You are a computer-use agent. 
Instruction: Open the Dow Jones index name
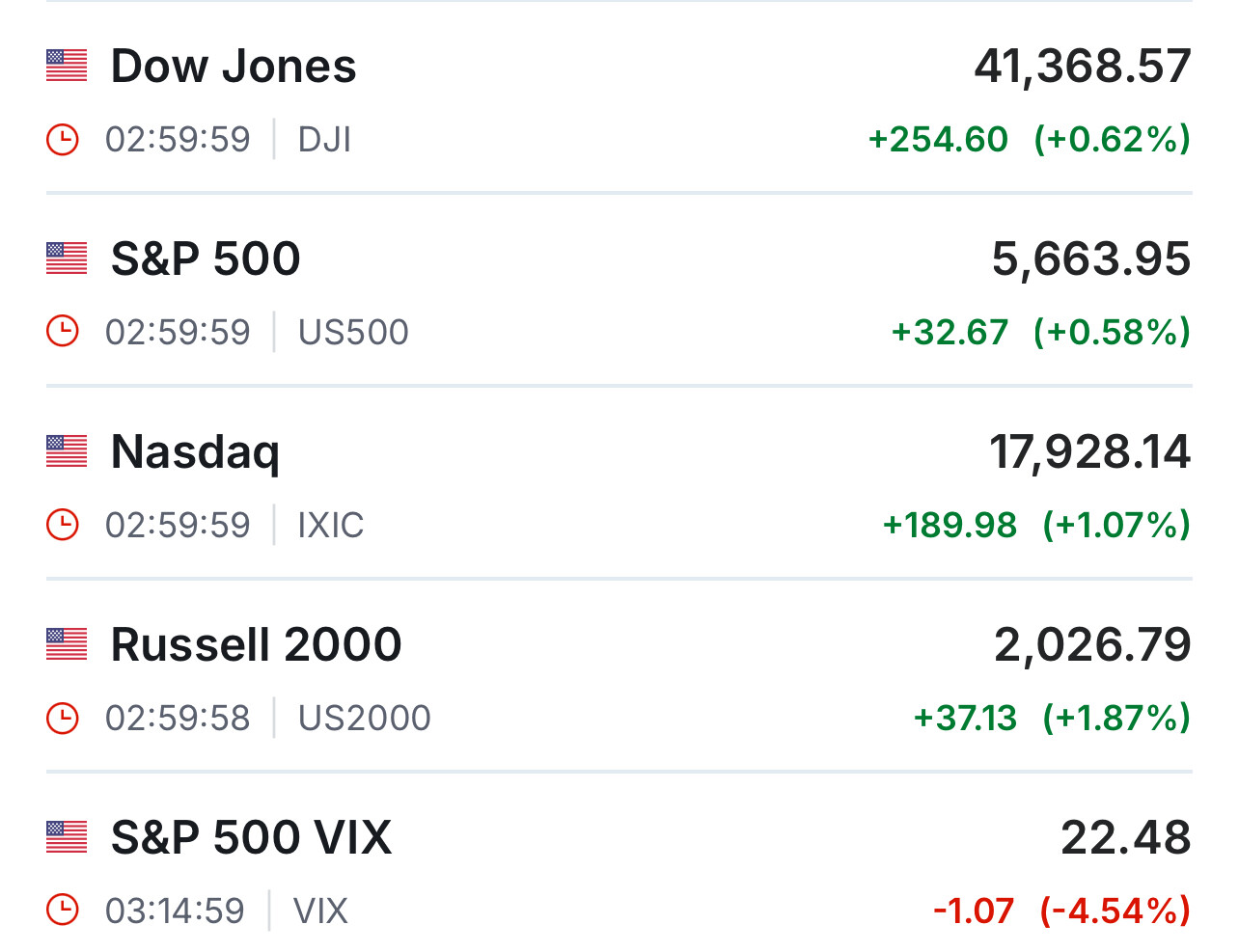(234, 67)
